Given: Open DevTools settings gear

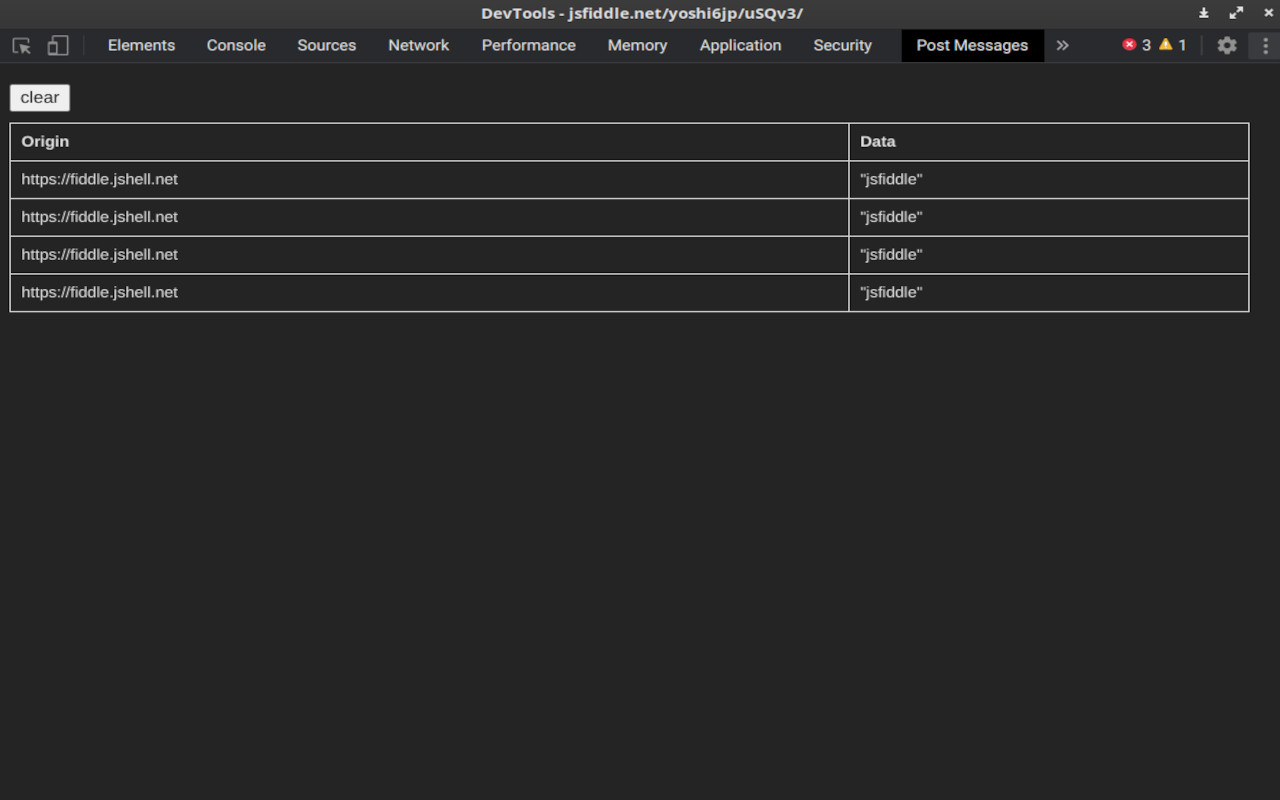Looking at the screenshot, I should click(1227, 45).
